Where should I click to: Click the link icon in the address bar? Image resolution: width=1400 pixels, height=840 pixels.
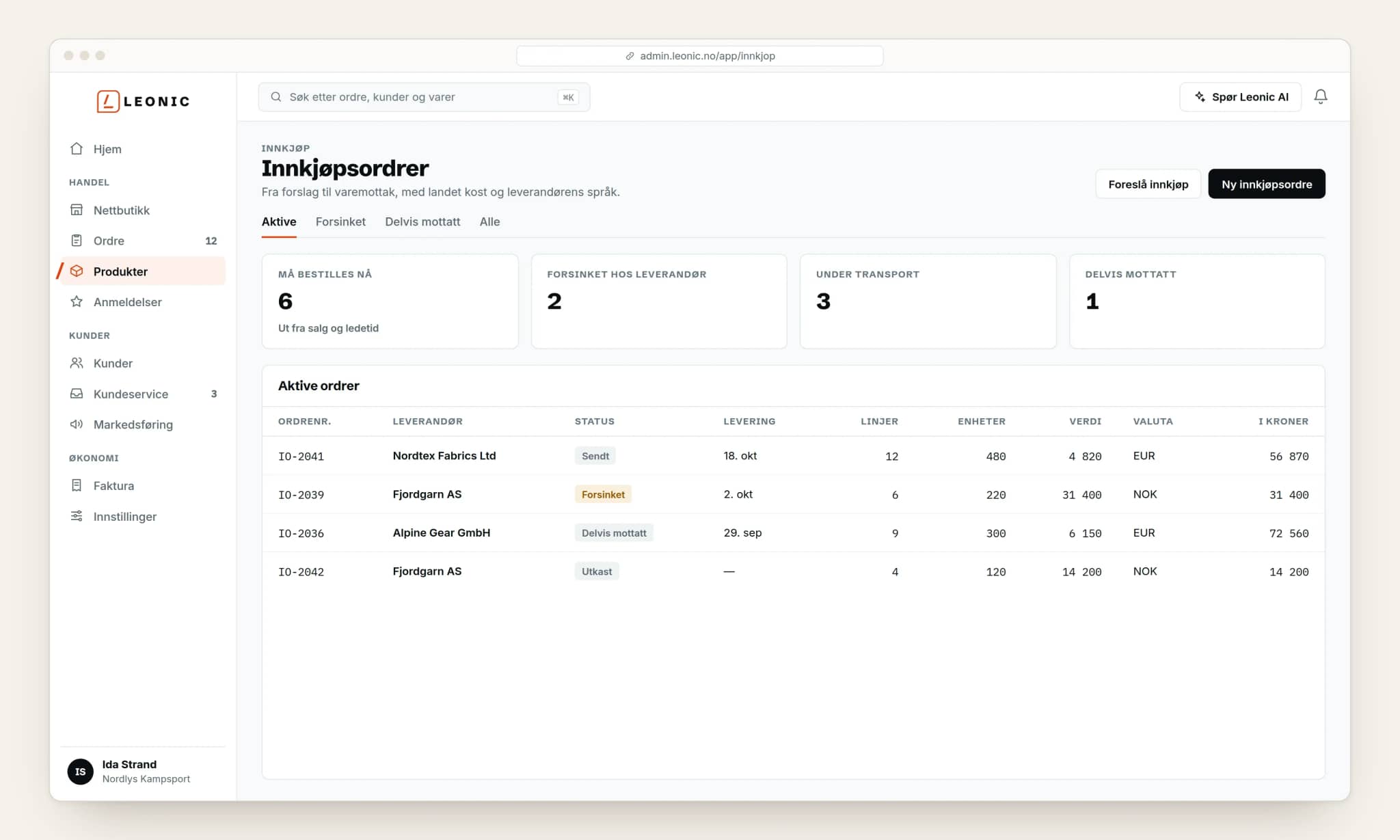pyautogui.click(x=630, y=56)
